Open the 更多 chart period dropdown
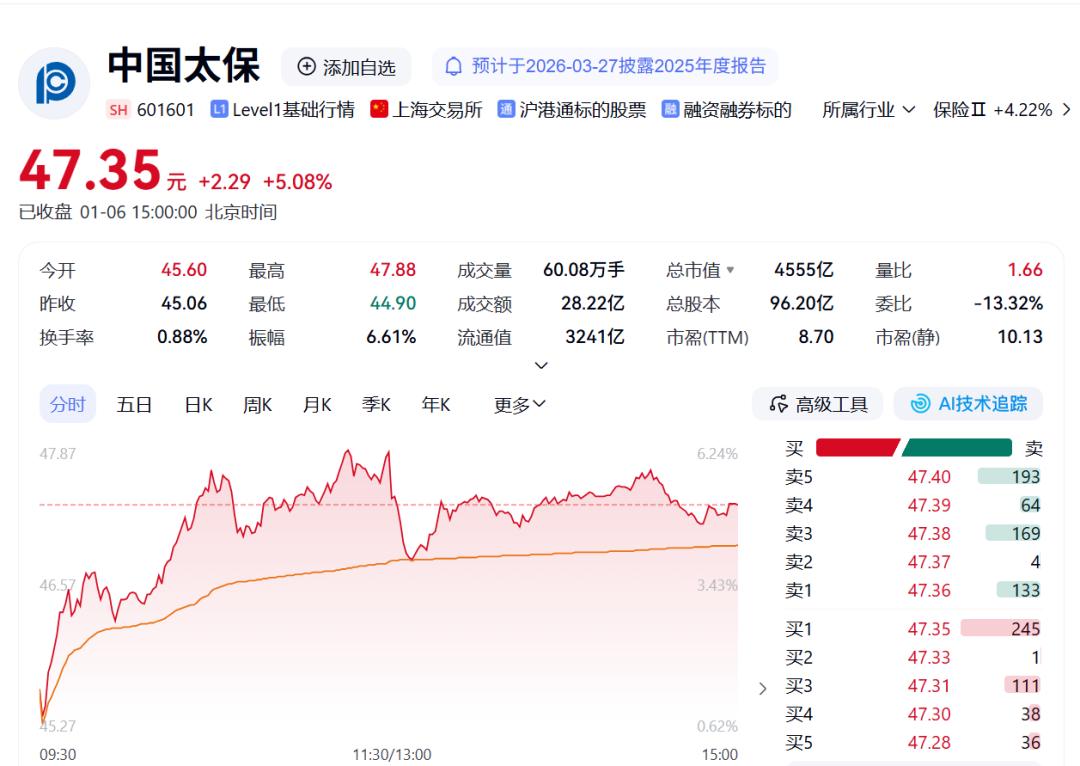 coord(518,404)
